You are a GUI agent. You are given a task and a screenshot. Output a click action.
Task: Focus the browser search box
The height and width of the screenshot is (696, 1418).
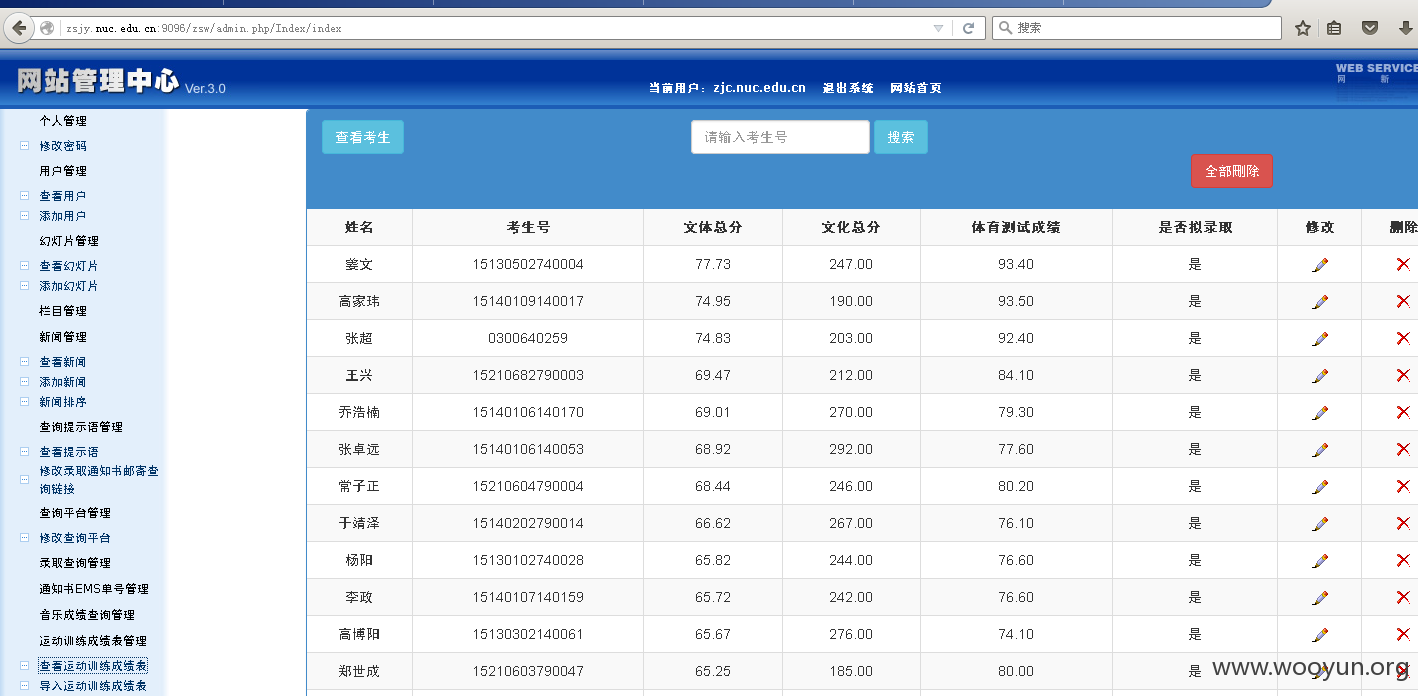(x=1137, y=28)
